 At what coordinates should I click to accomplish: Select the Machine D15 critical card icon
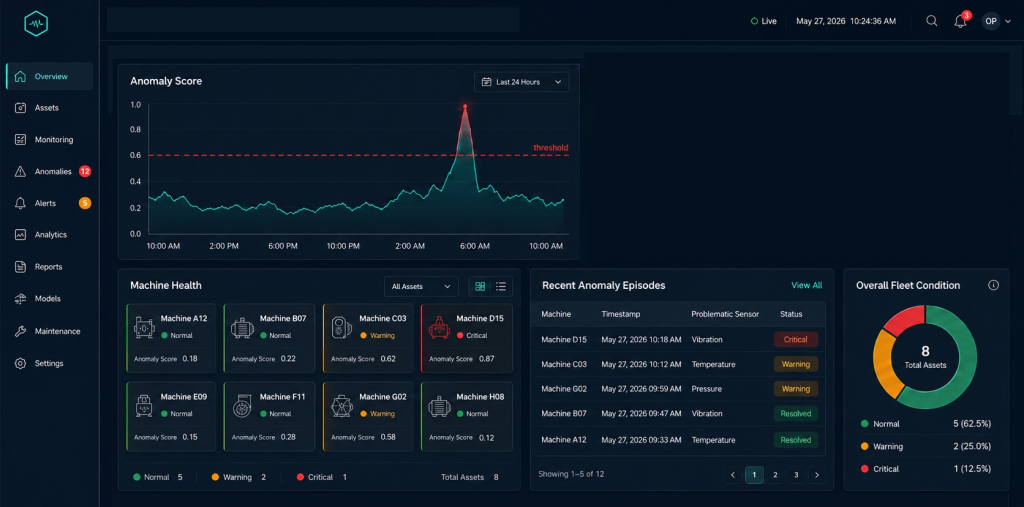[438, 327]
